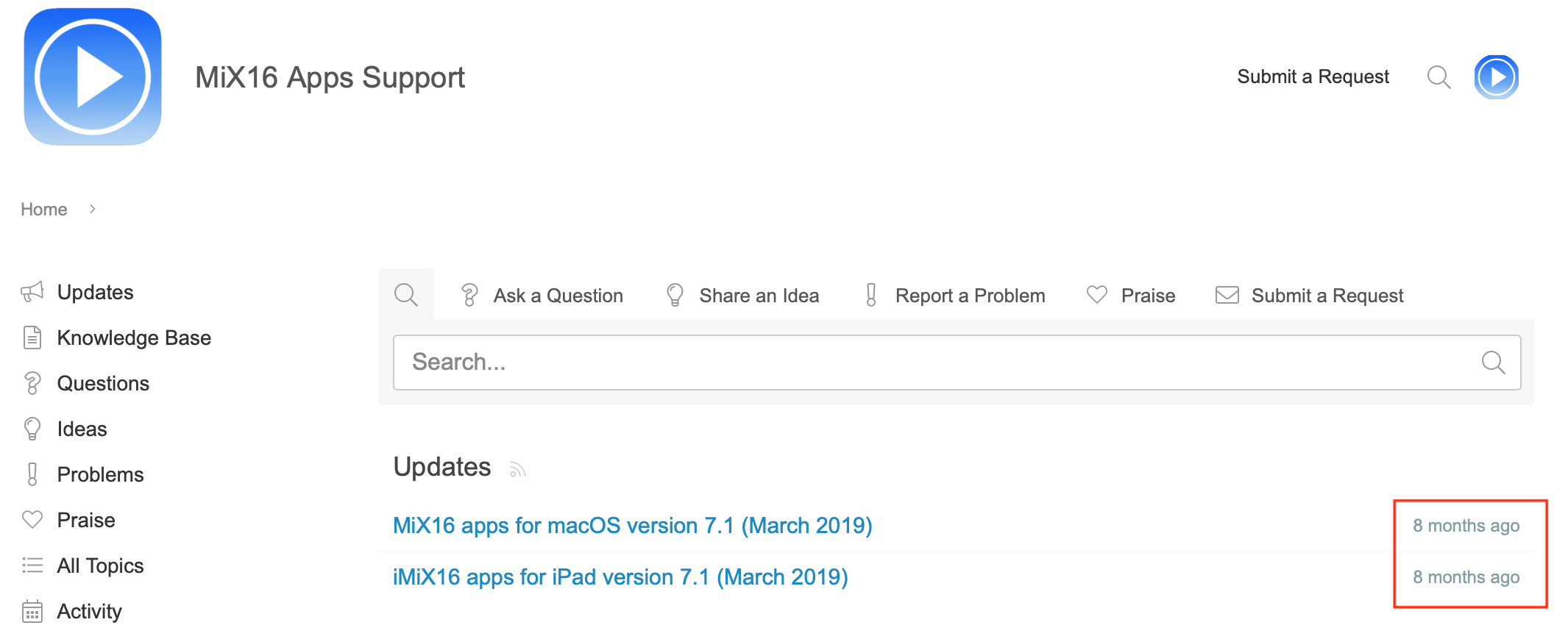Image resolution: width=1568 pixels, height=639 pixels.
Task: Open the Knowledge Base sidebar section
Action: click(134, 338)
